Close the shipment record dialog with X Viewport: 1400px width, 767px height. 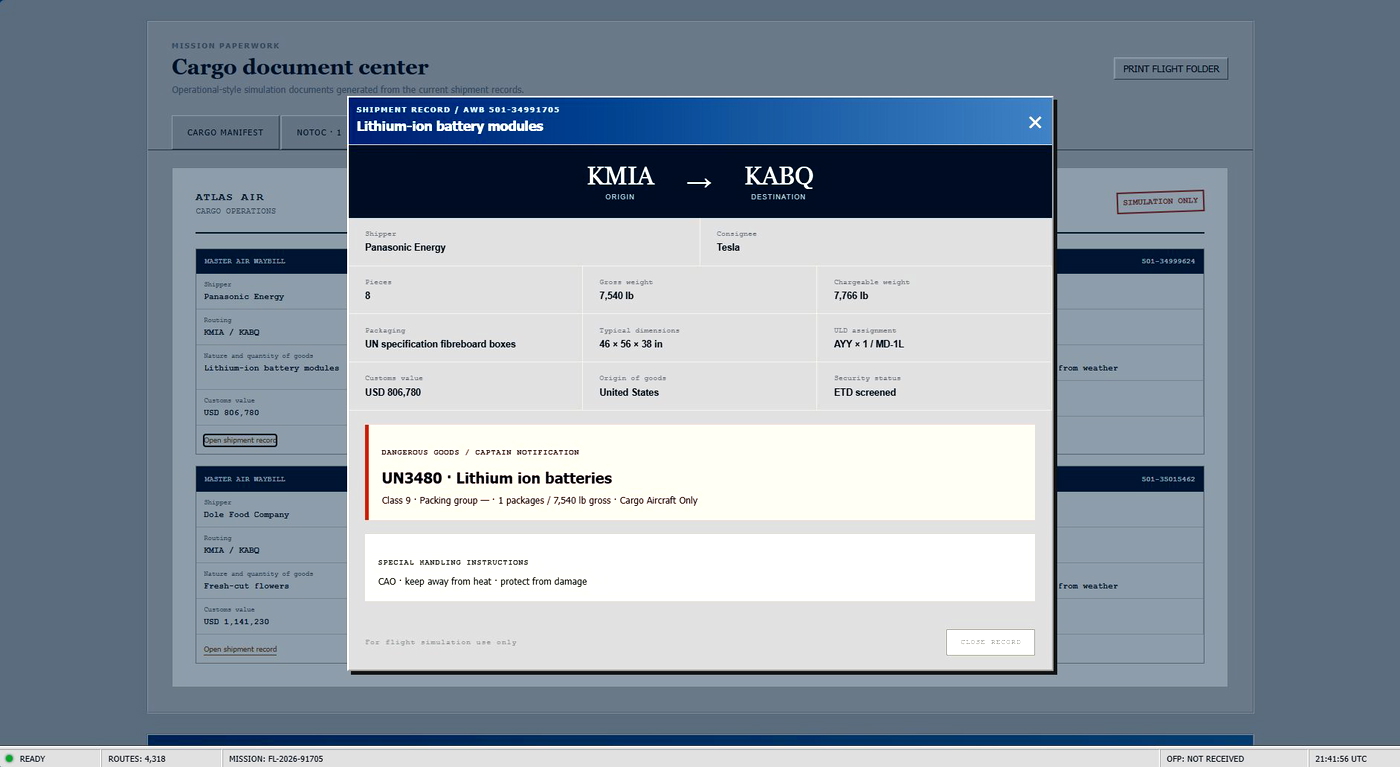1035,122
